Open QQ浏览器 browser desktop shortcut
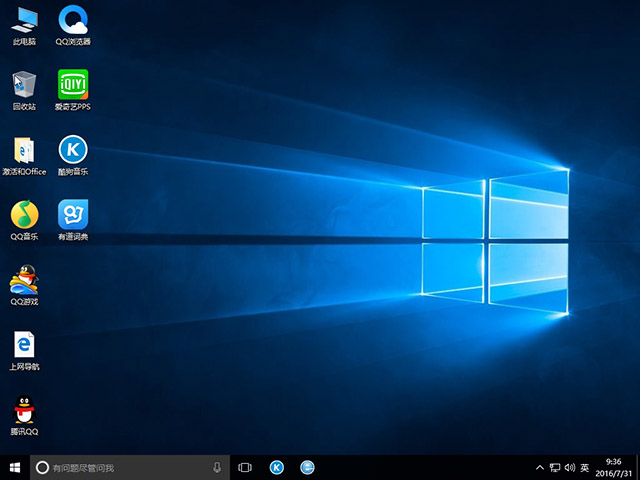The height and width of the screenshot is (480, 640). coord(72,20)
